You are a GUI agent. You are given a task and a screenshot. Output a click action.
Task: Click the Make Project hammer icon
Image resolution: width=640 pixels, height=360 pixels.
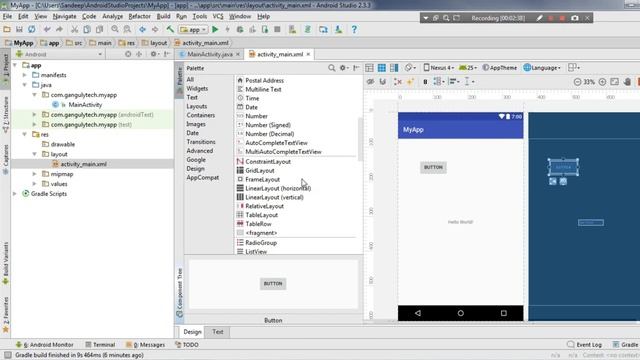[170, 29]
